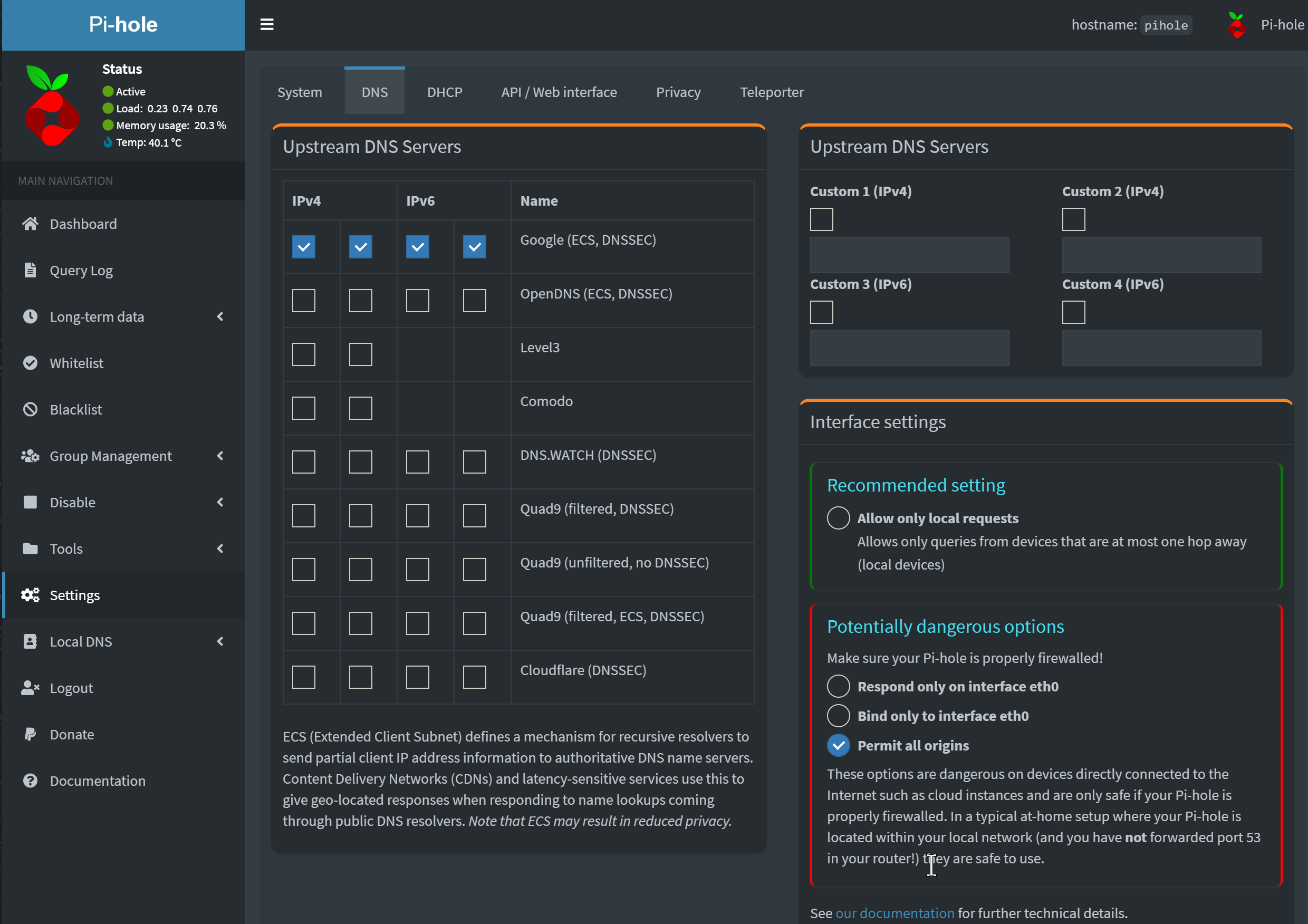Viewport: 1308px width, 924px height.
Task: Expand the Local DNS submenu chevron
Action: 220,641
